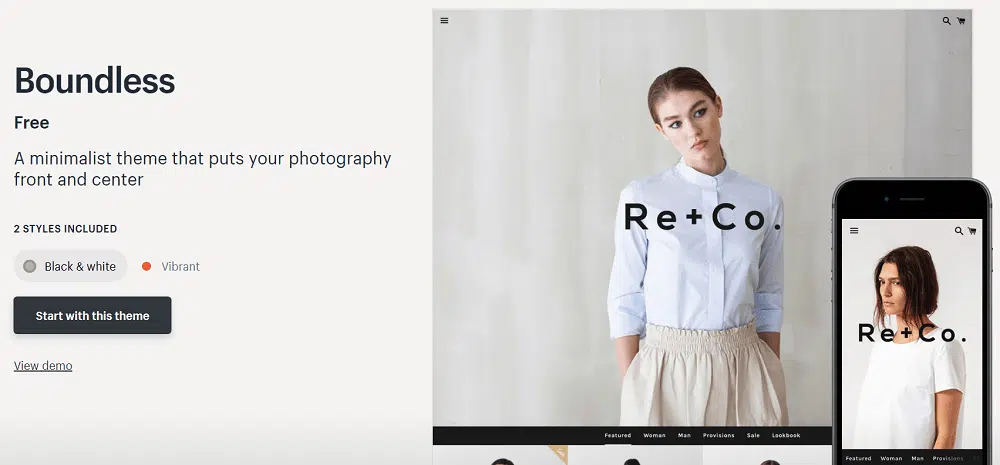Open Provisions tab in desktop preview
Screen dimensions: 1000x465
(718, 435)
